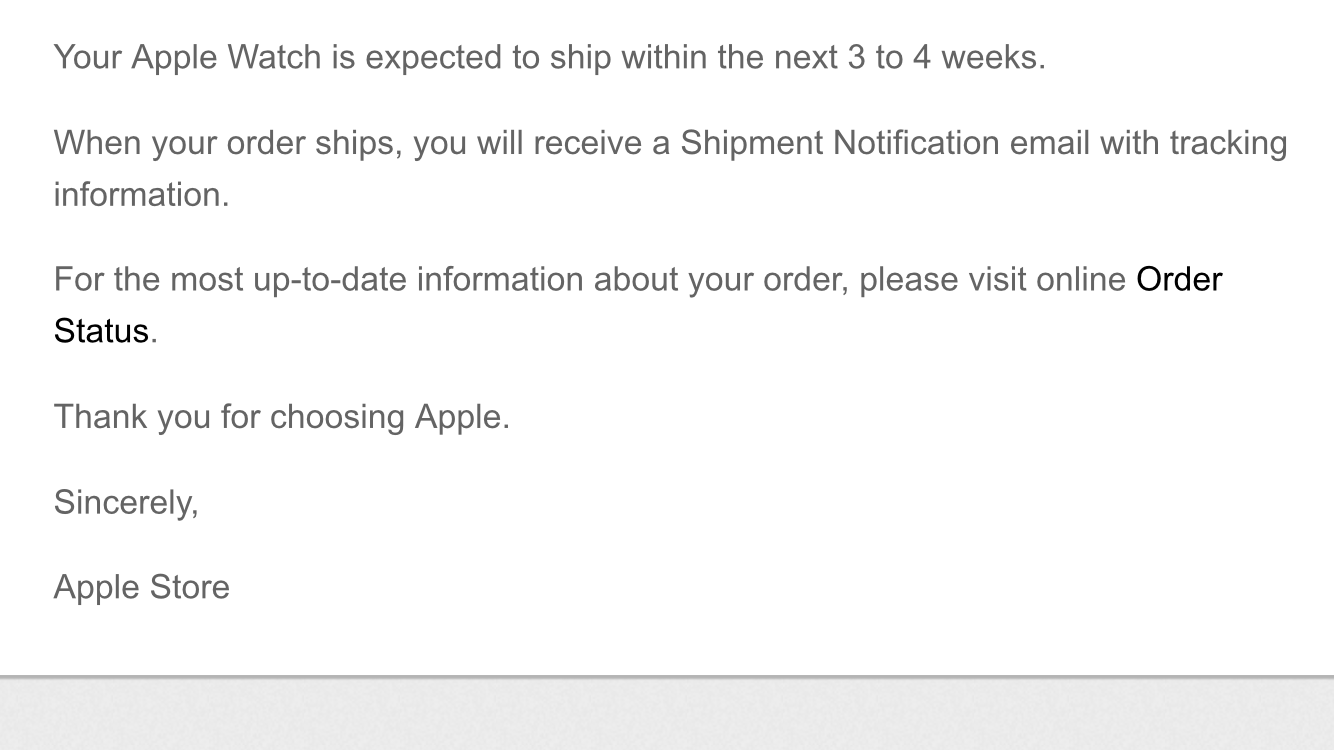Click 'When your order ships' text
Viewport: 1334px width, 750px height.
click(227, 143)
